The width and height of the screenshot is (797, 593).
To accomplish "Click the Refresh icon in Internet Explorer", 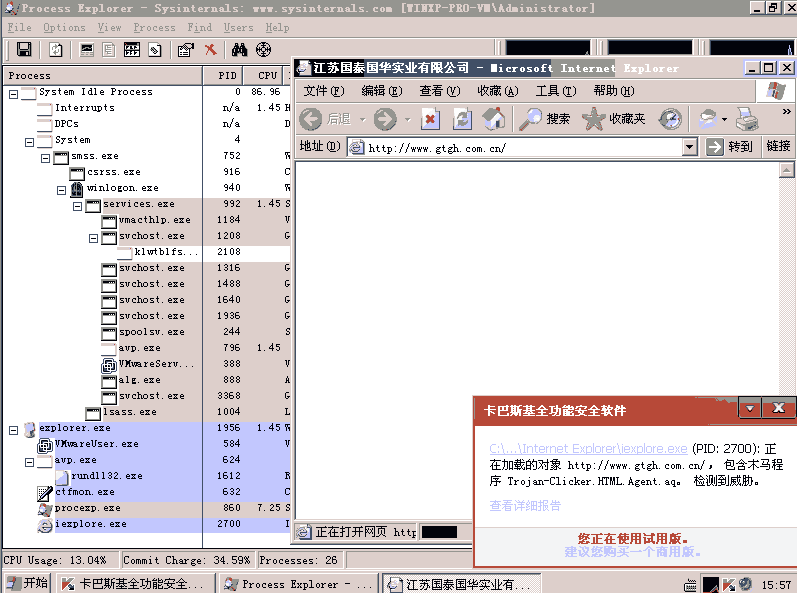I will (x=462, y=119).
